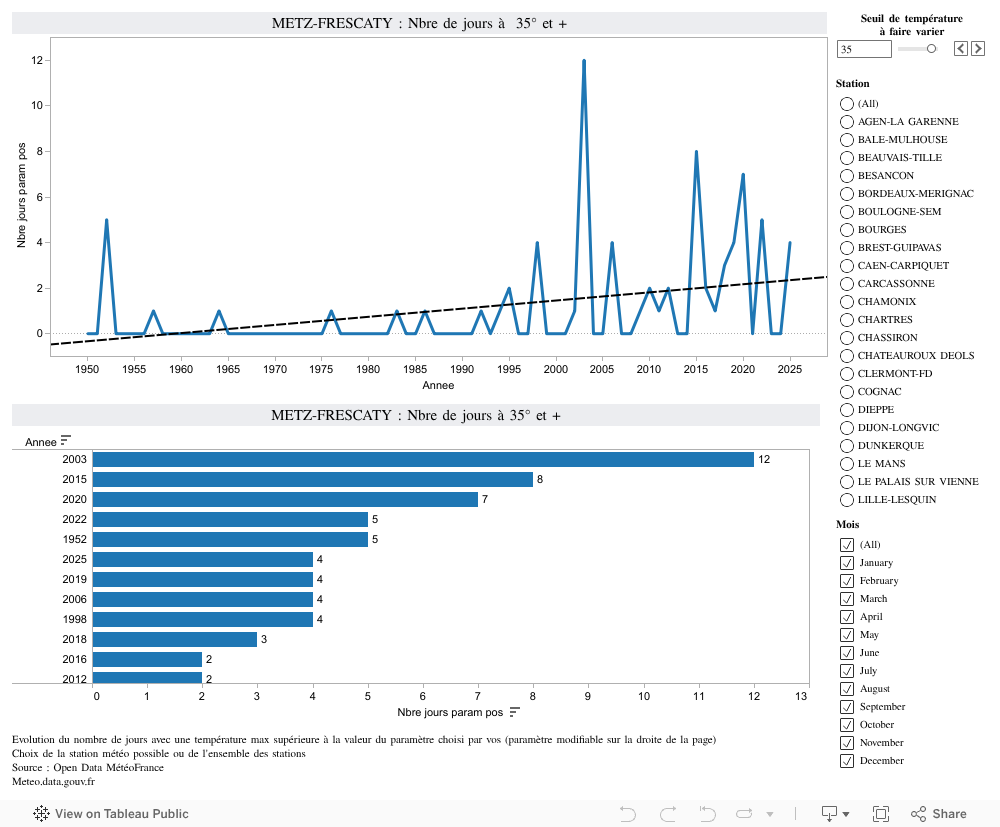Toggle the (All) months checkbox
Viewport: 1000px width, 827px height.
coord(847,545)
